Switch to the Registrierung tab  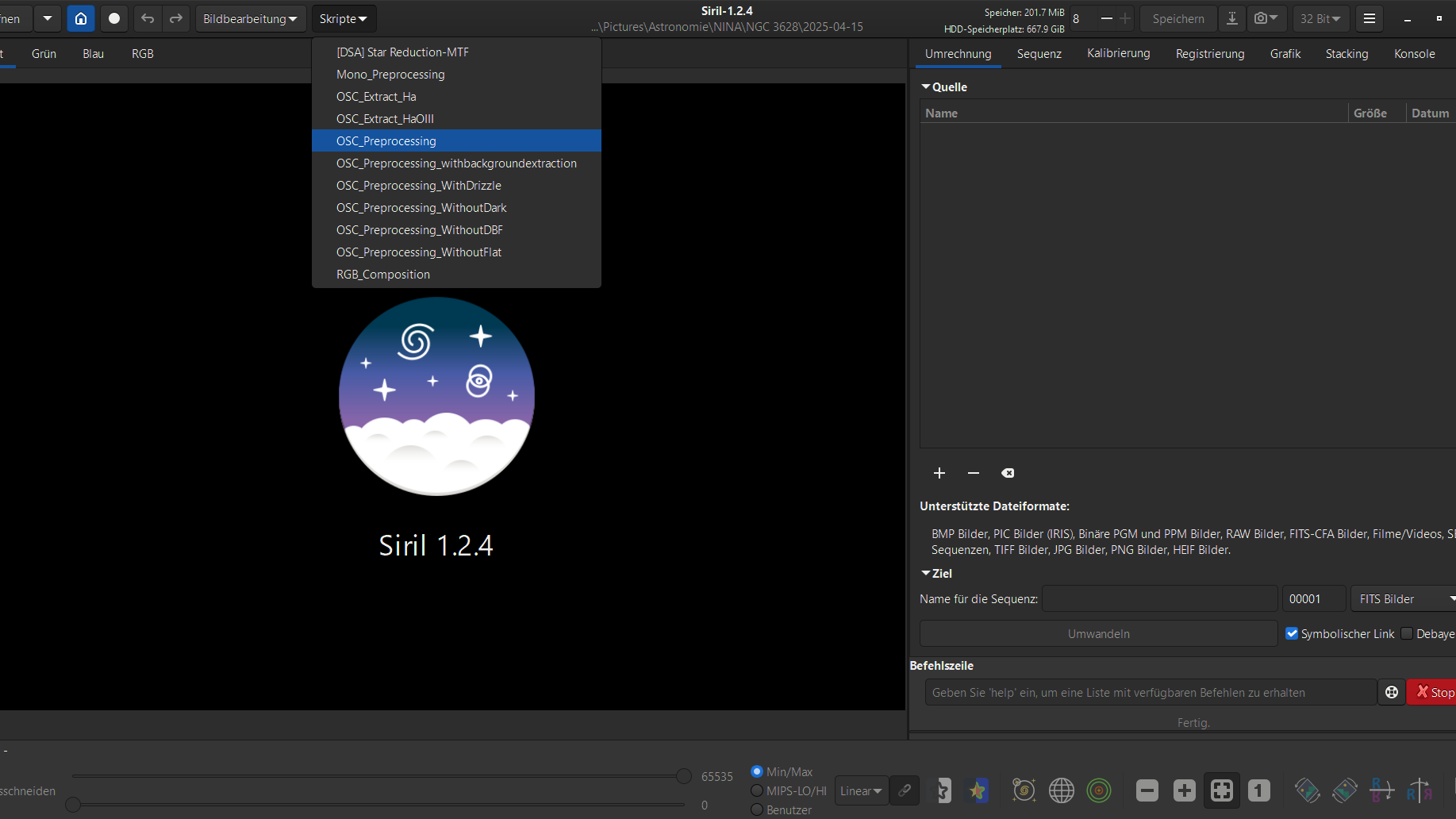[1210, 53]
